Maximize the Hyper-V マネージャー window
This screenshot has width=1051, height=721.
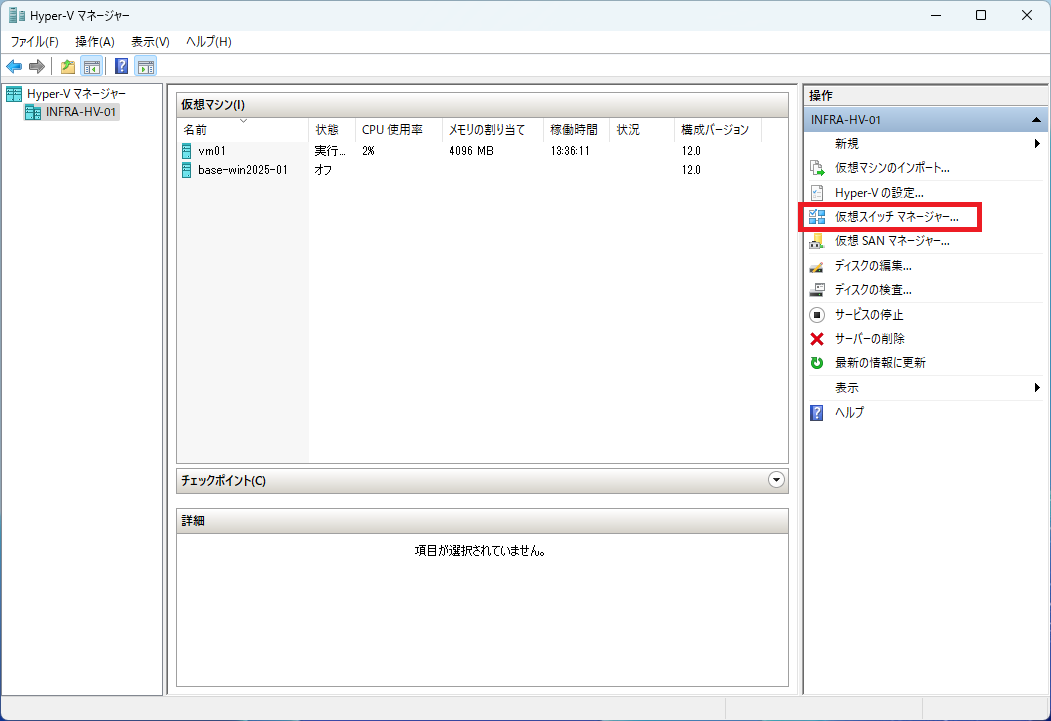[x=981, y=15]
